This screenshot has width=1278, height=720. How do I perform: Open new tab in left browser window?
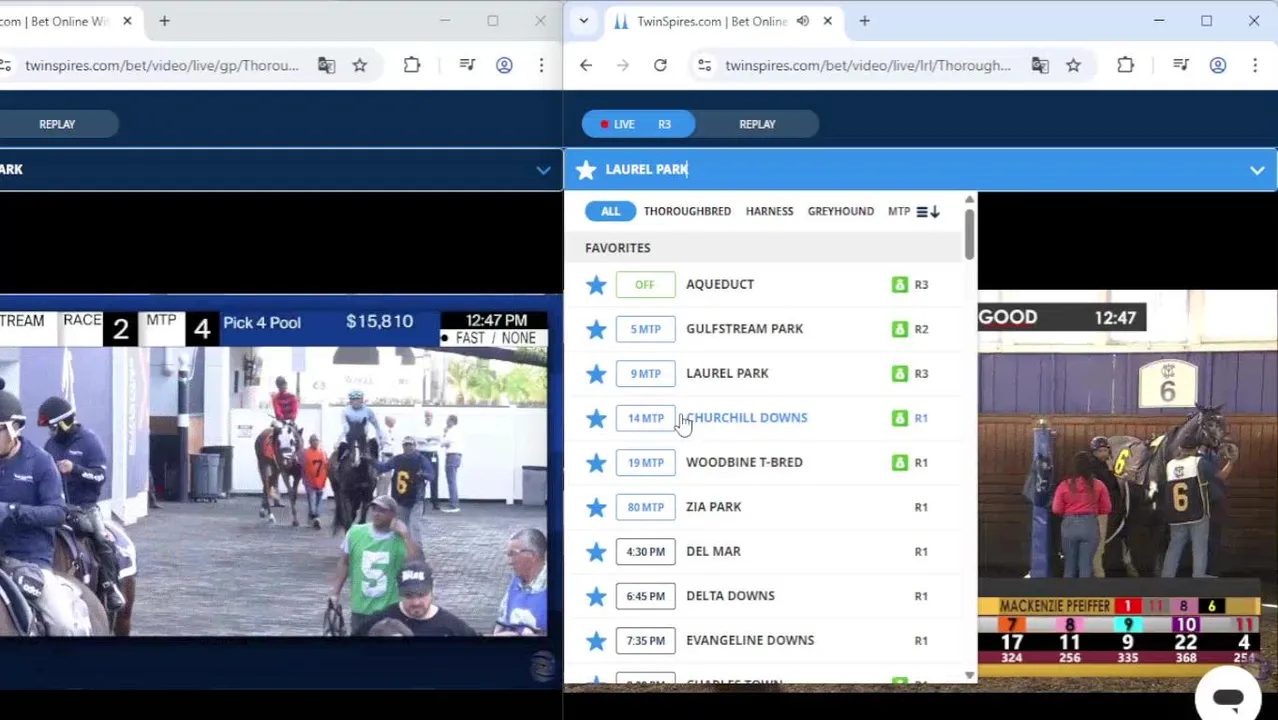coord(164,21)
